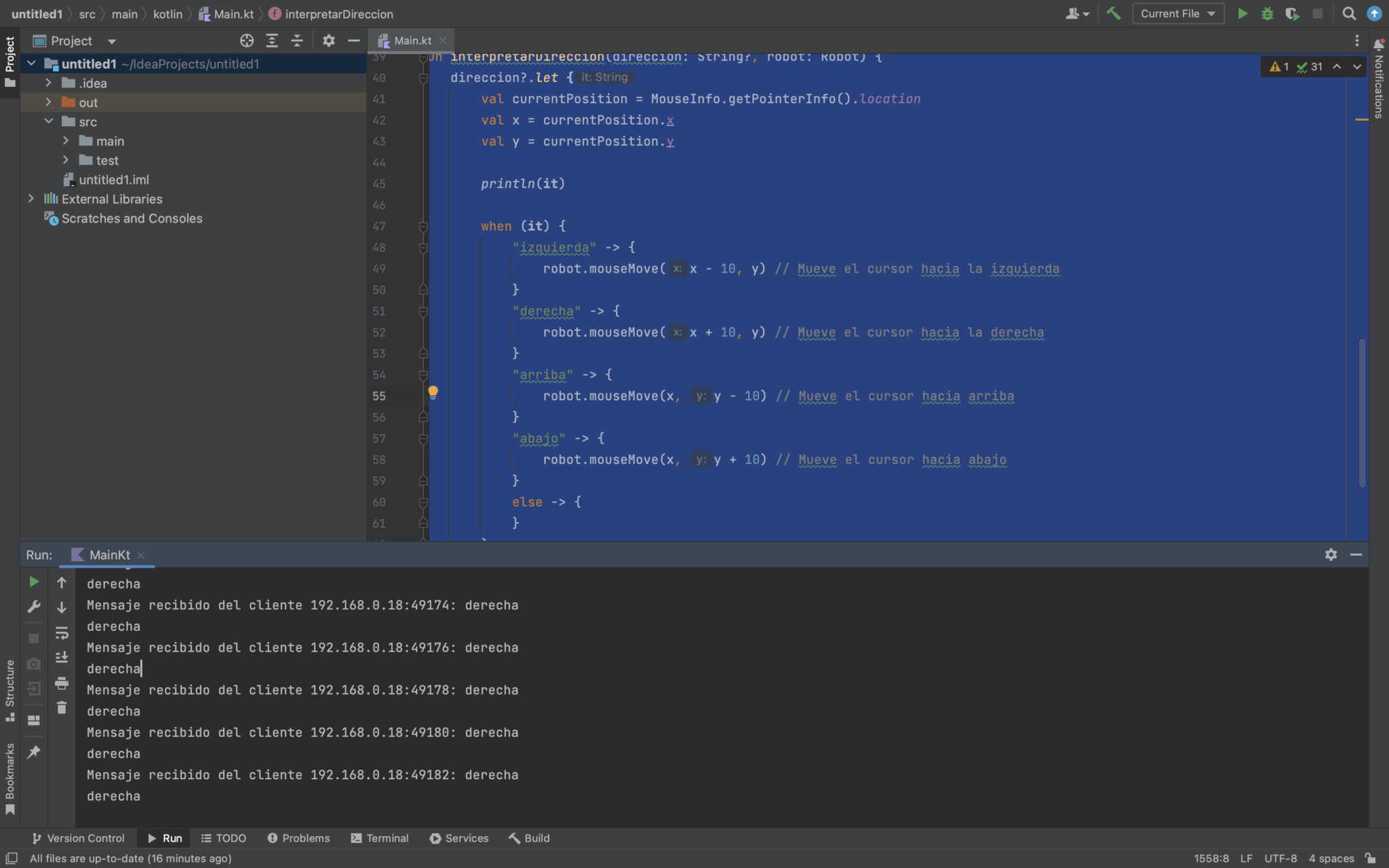
Task: Toggle soft-wrap in the console output
Action: click(61, 632)
